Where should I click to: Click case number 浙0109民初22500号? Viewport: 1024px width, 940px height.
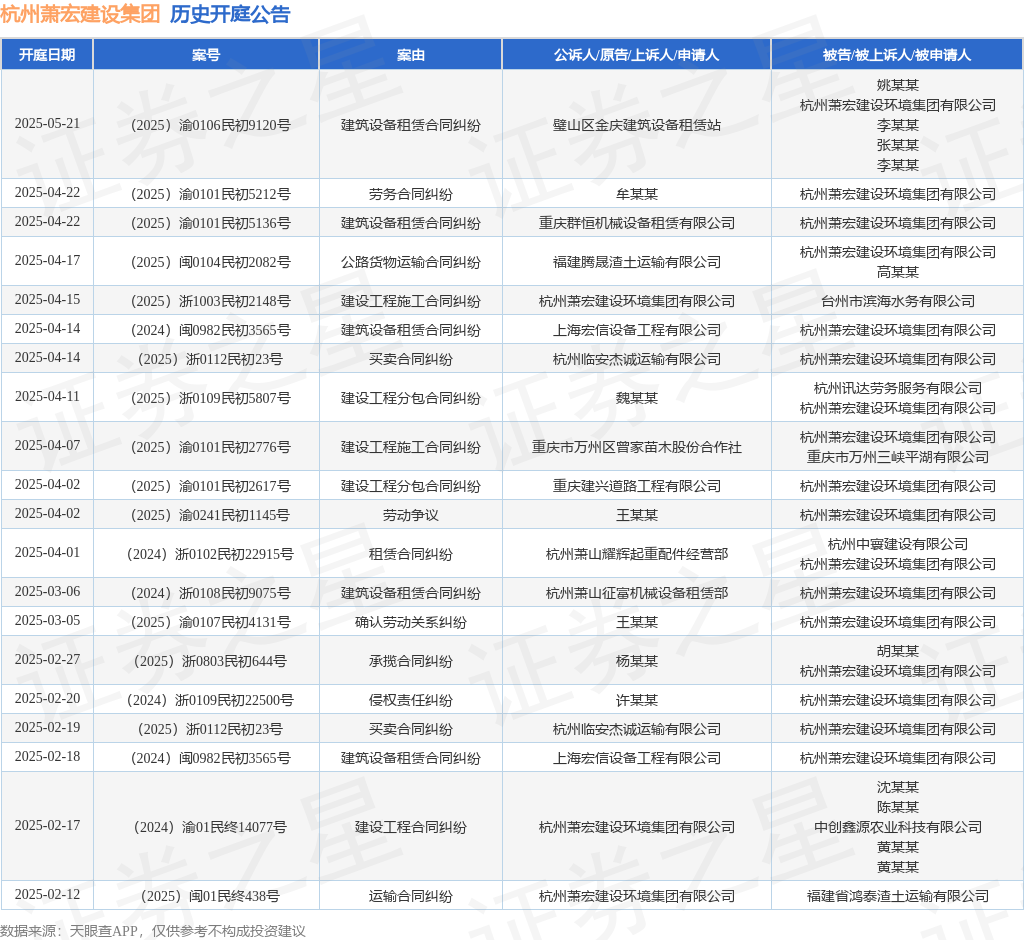(210, 700)
